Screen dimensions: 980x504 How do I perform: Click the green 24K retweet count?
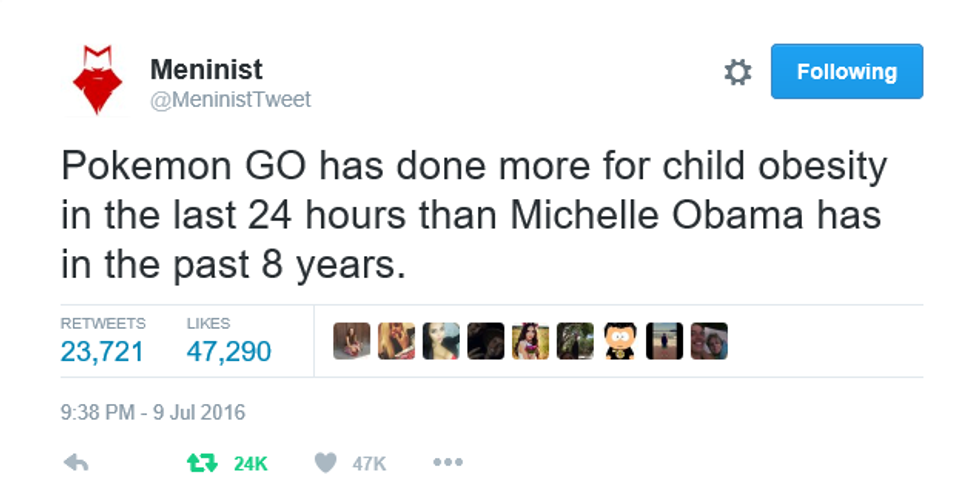[x=250, y=464]
